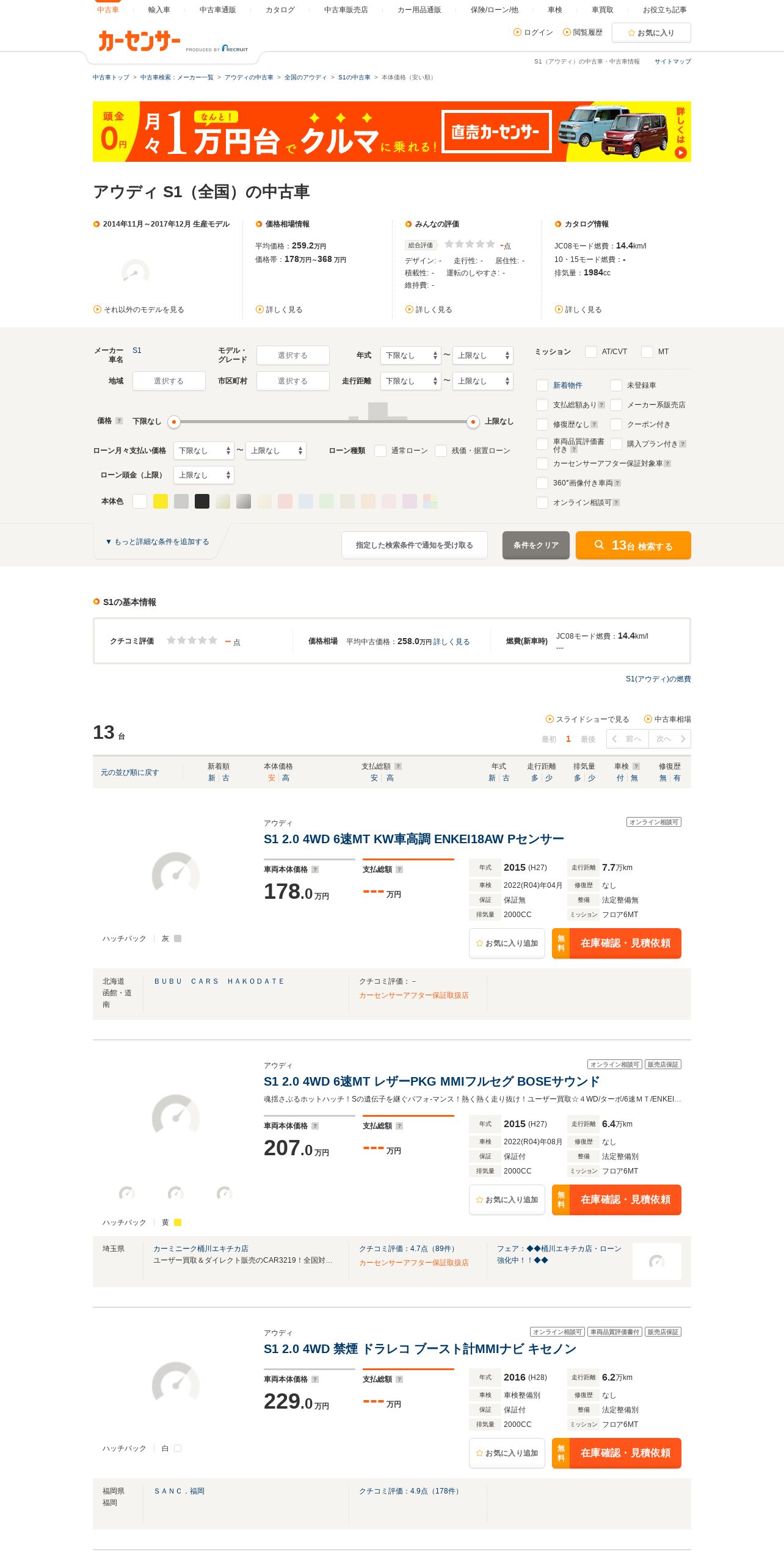
Task: Click the 条件をクリア button
Action: (536, 545)
